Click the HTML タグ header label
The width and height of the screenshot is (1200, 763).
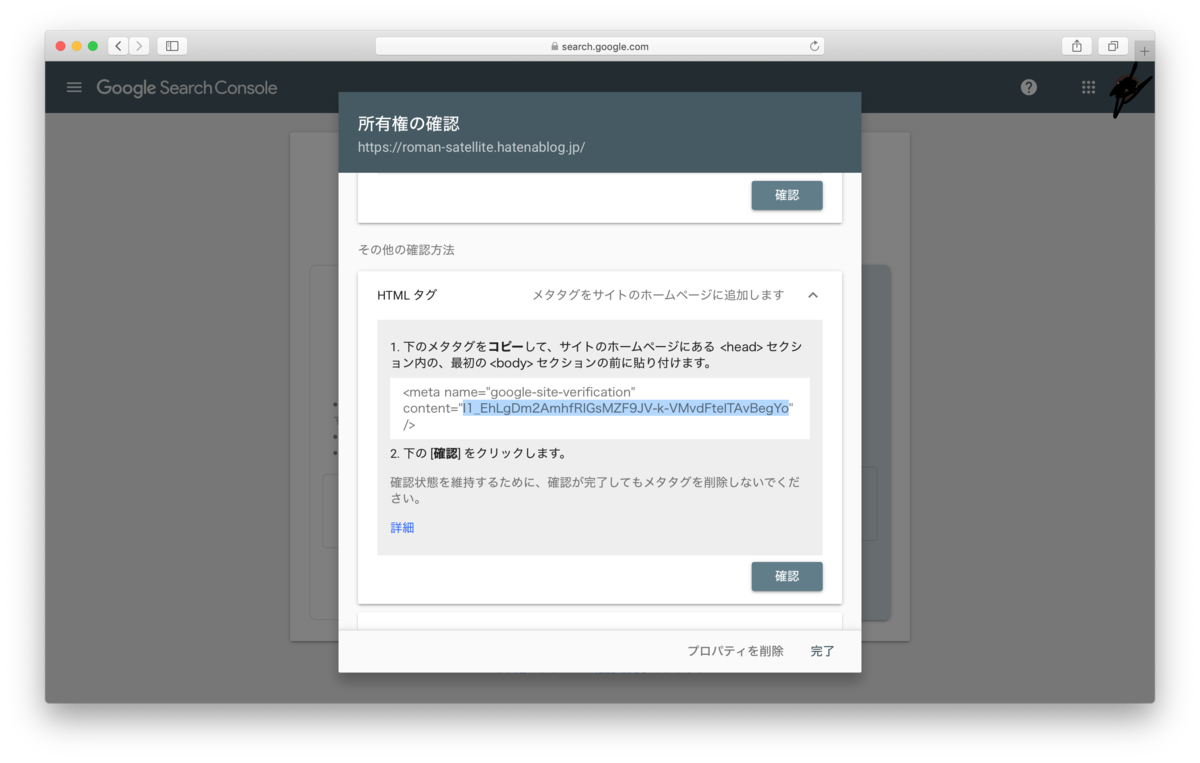click(407, 295)
